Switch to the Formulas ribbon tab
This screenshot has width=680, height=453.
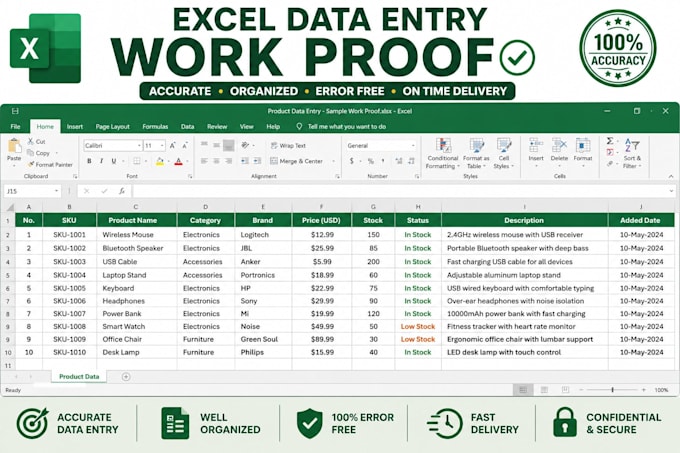click(x=155, y=127)
